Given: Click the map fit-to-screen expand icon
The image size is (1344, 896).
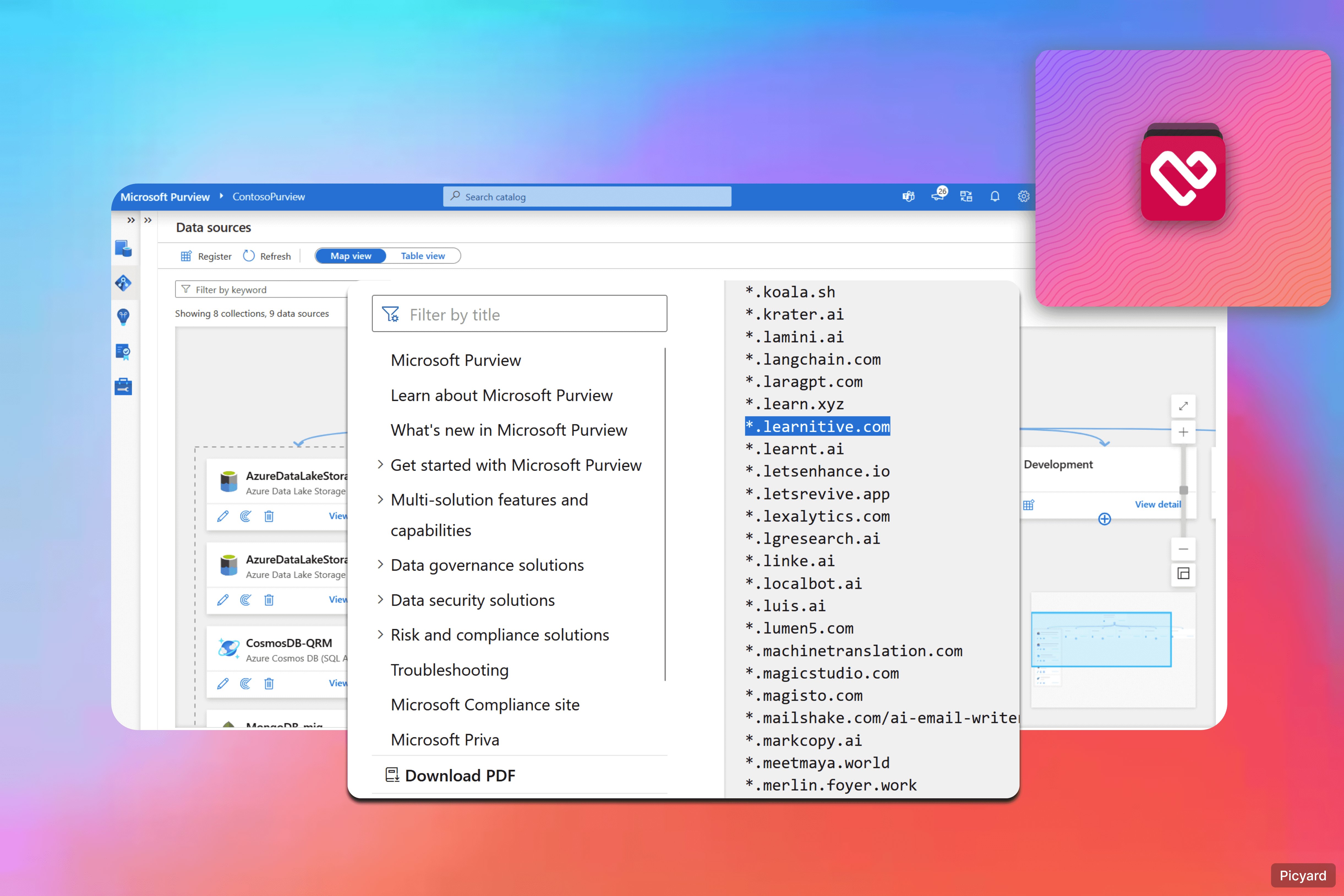Looking at the screenshot, I should pos(1183,406).
